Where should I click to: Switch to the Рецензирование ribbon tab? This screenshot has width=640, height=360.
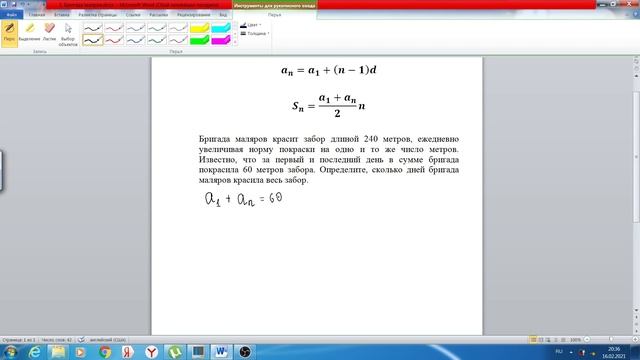click(x=193, y=15)
